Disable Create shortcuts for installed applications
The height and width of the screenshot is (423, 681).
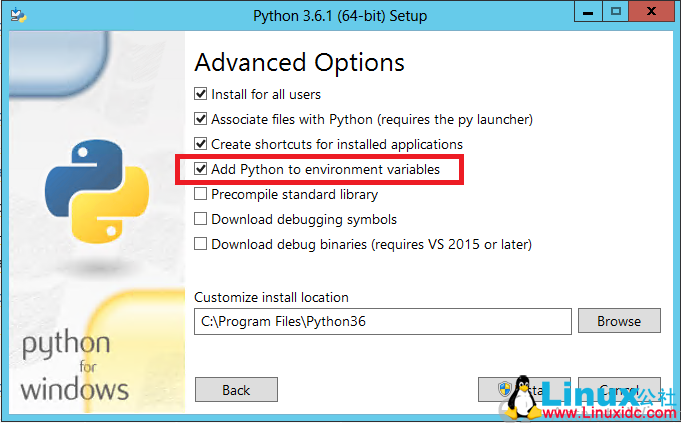pyautogui.click(x=201, y=144)
